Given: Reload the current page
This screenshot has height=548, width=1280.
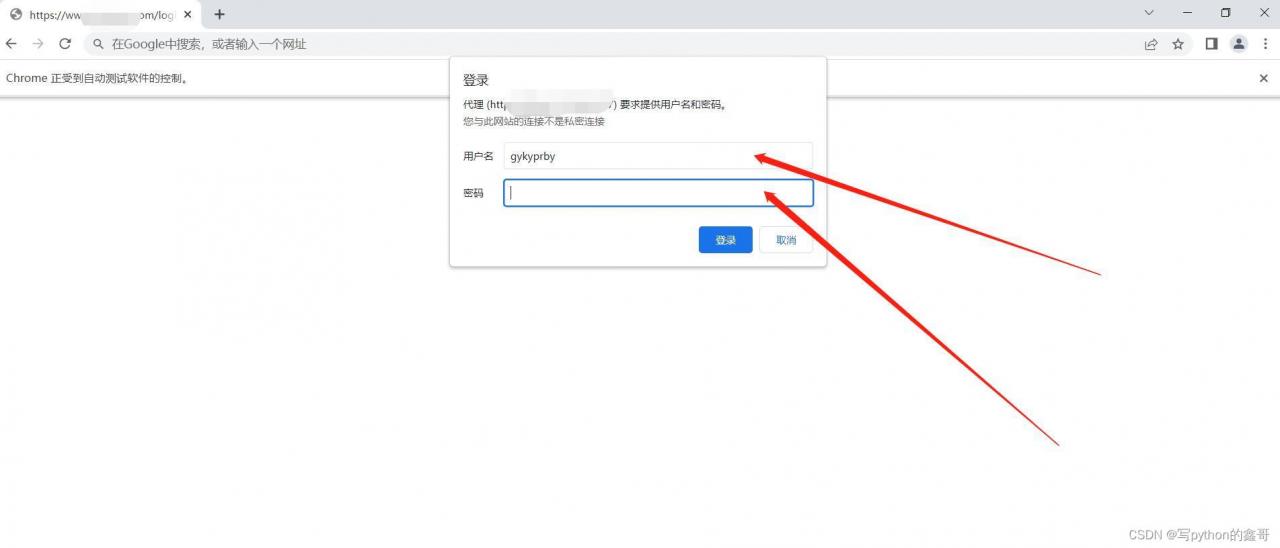Looking at the screenshot, I should click(x=65, y=44).
